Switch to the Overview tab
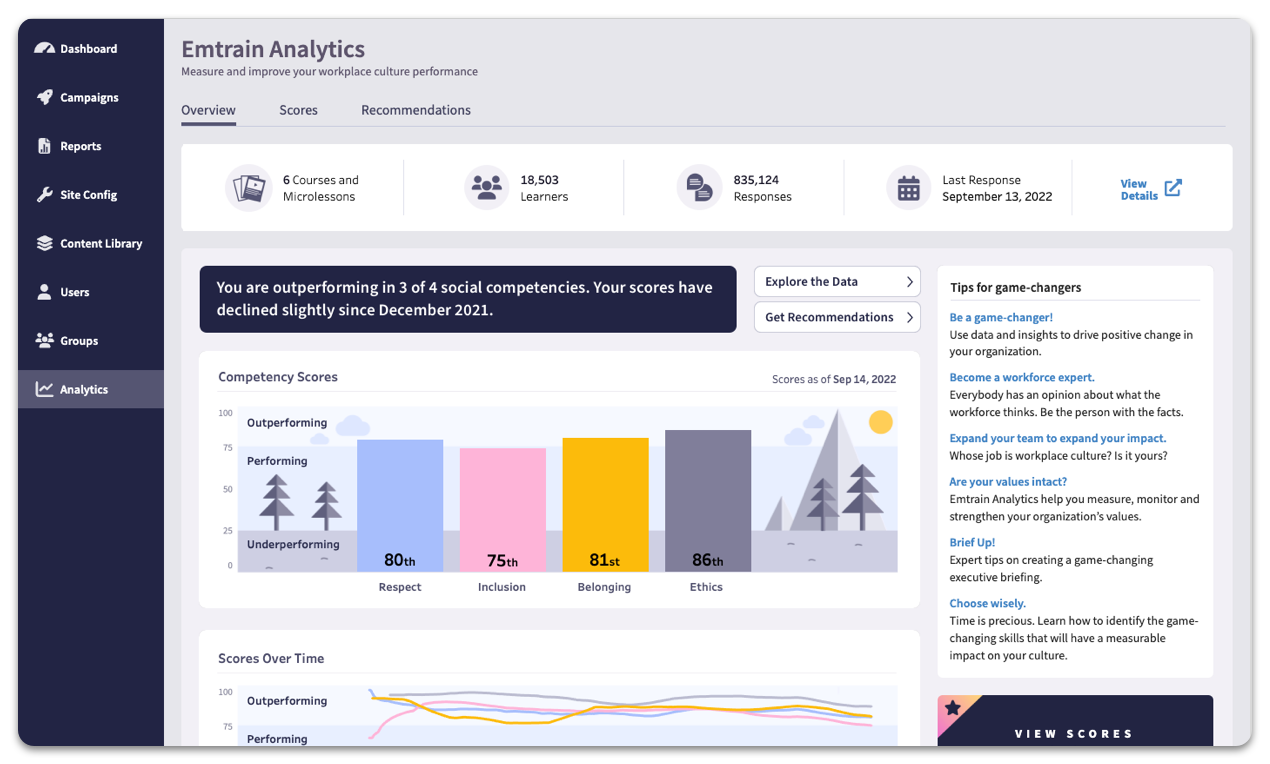This screenshot has height=764, width=1270. pyautogui.click(x=208, y=110)
